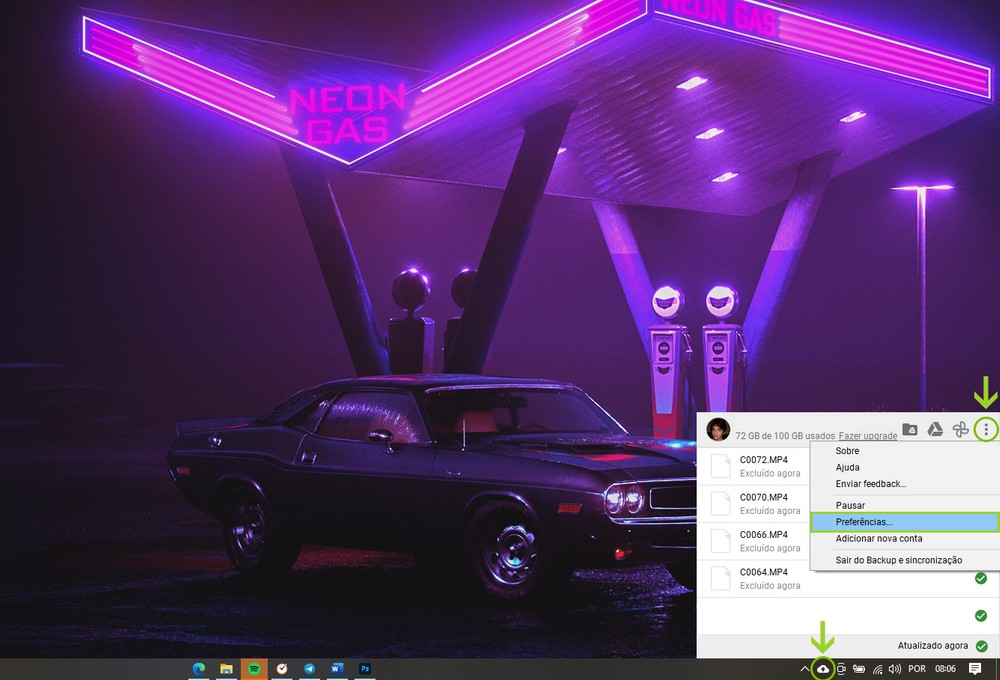Click Adicionar nova conta menu entry
The image size is (1000, 680).
(878, 539)
